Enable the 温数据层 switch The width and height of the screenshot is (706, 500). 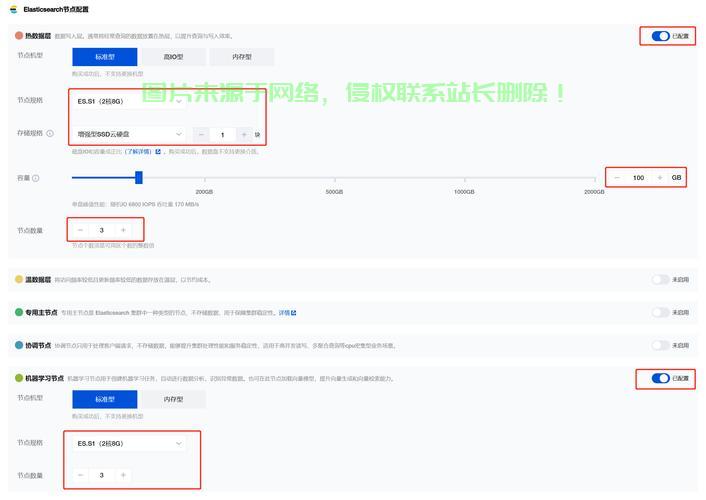pos(661,279)
